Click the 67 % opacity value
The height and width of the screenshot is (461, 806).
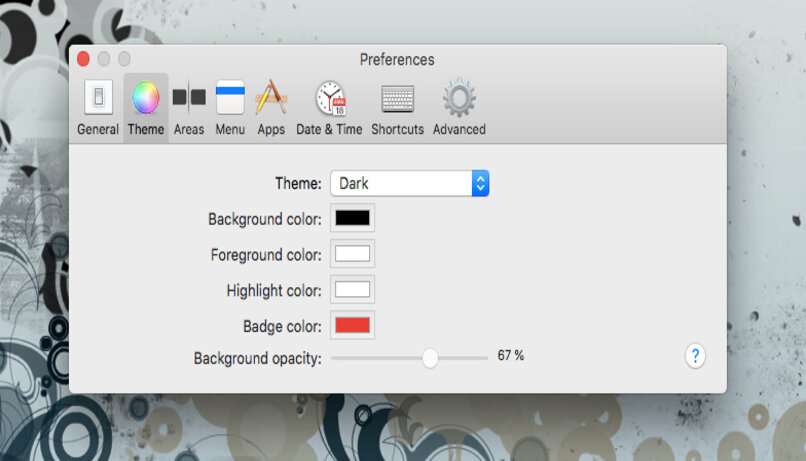(x=510, y=356)
